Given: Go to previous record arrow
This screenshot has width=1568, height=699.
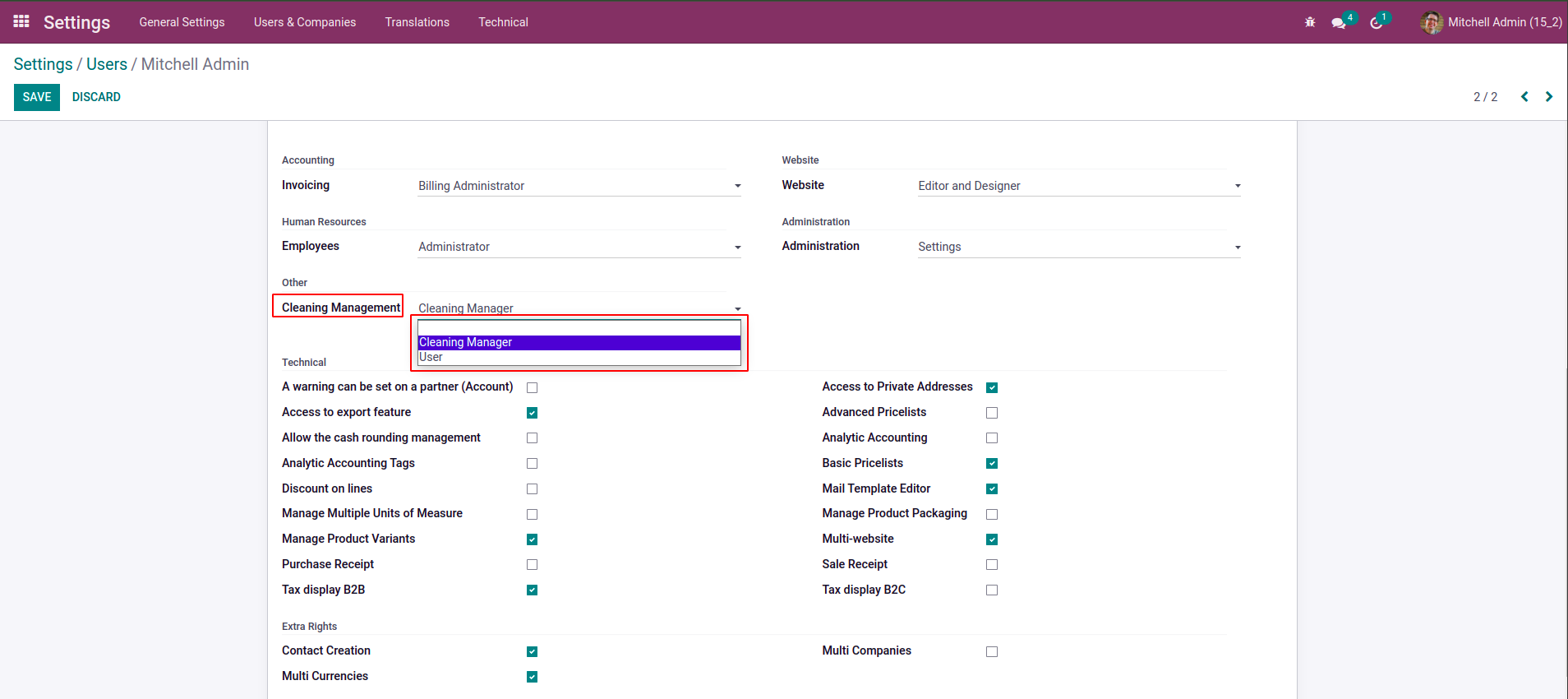Looking at the screenshot, I should point(1524,97).
